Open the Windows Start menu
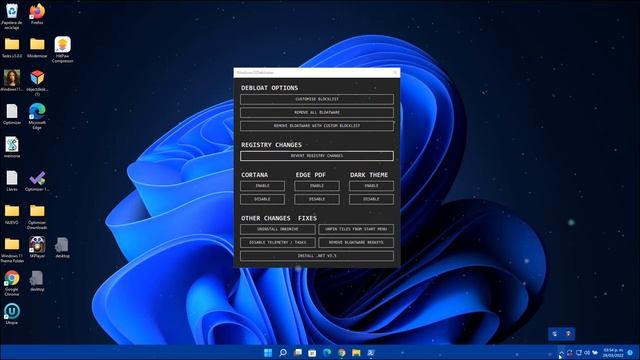 pos(268,353)
